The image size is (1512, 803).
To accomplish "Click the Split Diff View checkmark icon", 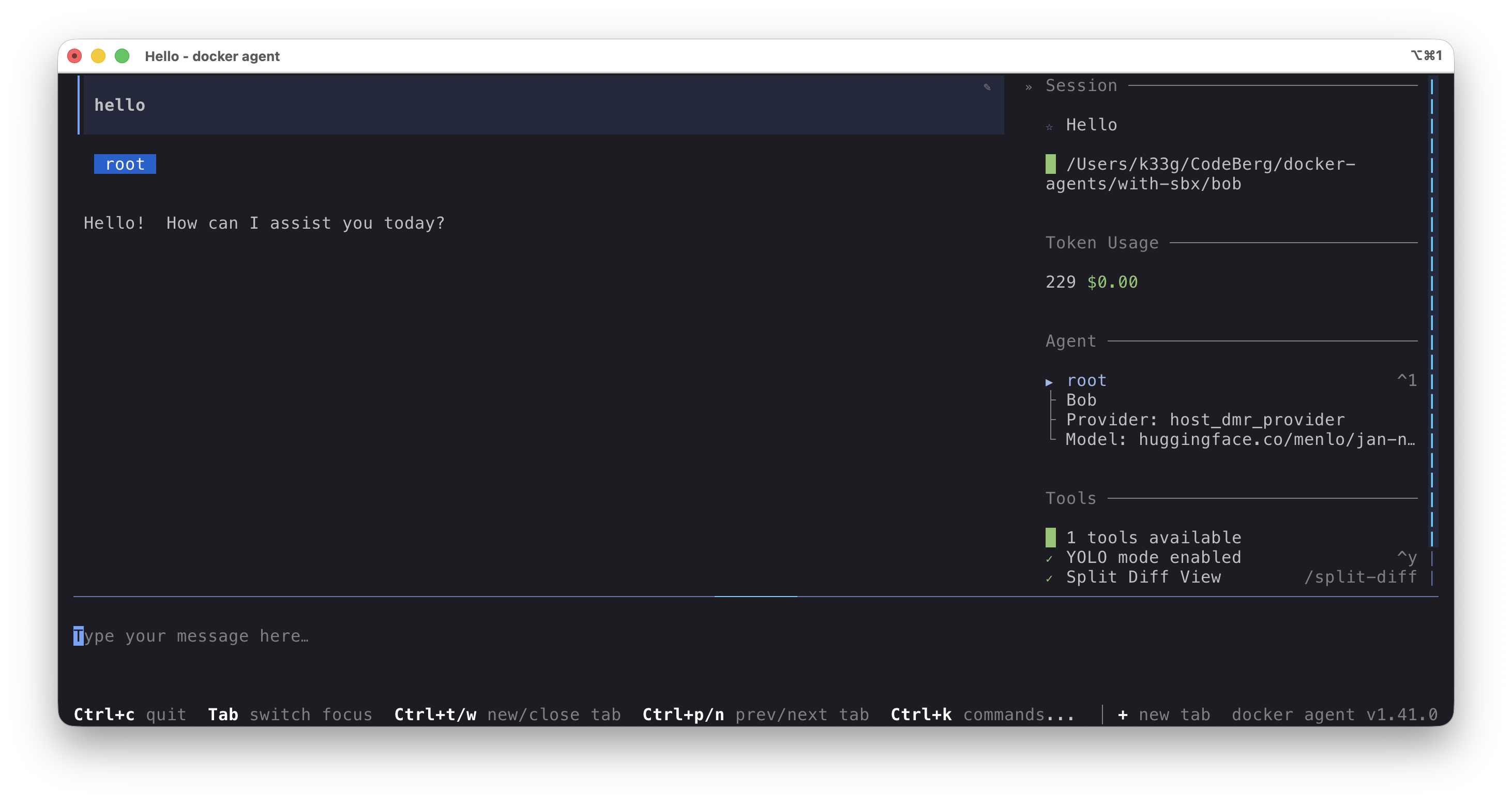I will [1049, 578].
